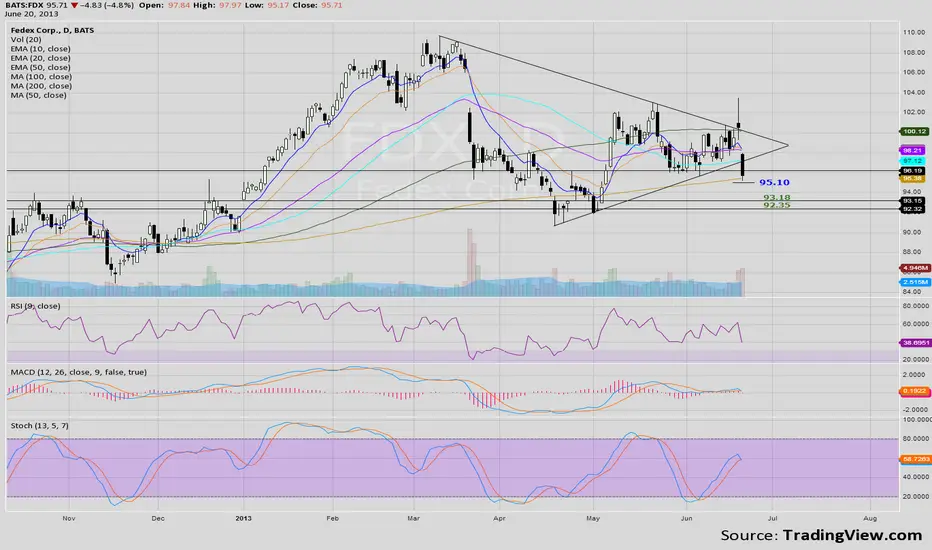The height and width of the screenshot is (550, 932).
Task: Click the purple 98.21 price tag
Action: pyautogui.click(x=914, y=150)
